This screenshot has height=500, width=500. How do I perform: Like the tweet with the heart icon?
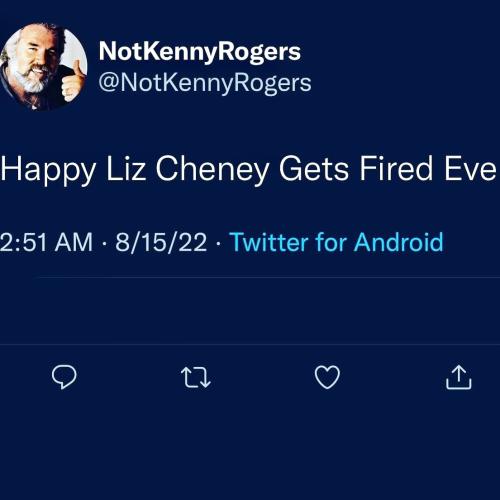[x=327, y=377]
